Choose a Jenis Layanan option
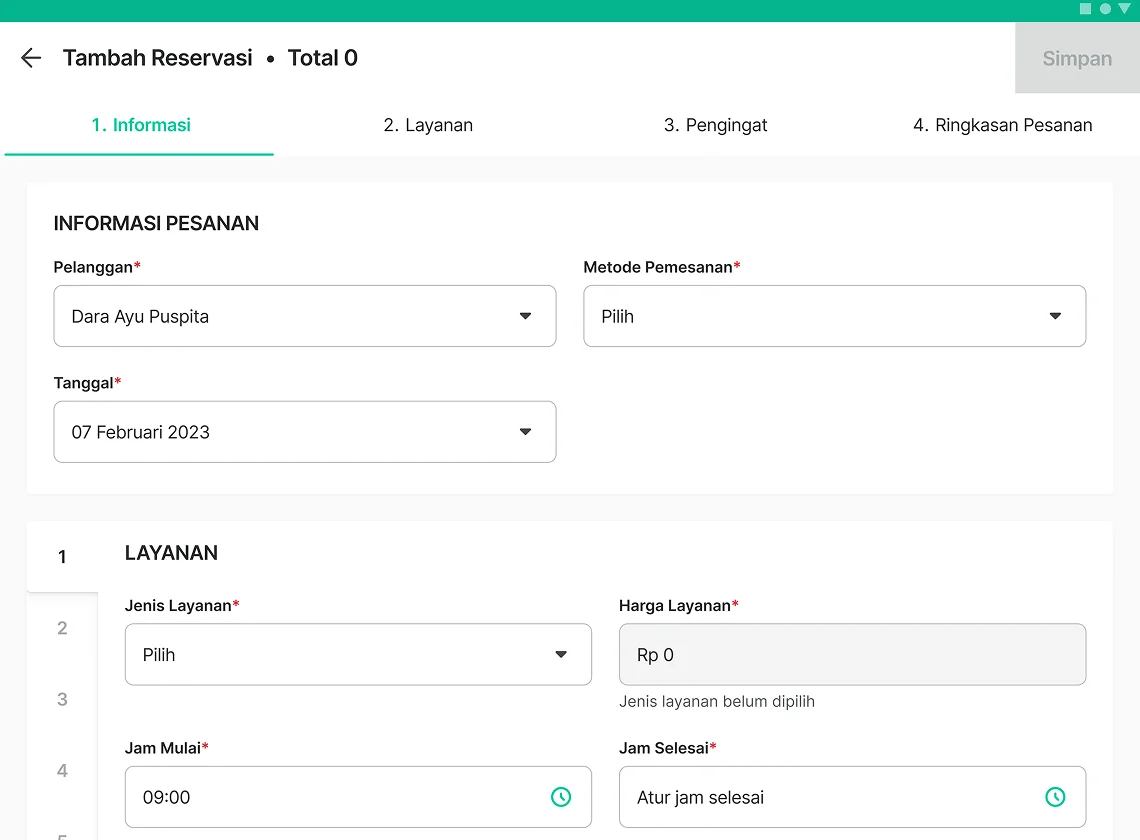 [x=358, y=655]
